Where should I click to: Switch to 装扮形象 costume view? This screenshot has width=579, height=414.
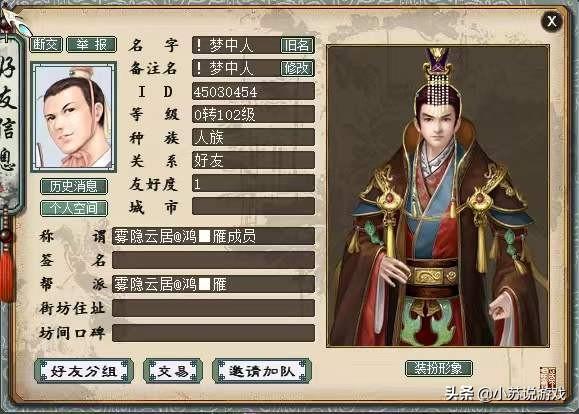point(439,368)
